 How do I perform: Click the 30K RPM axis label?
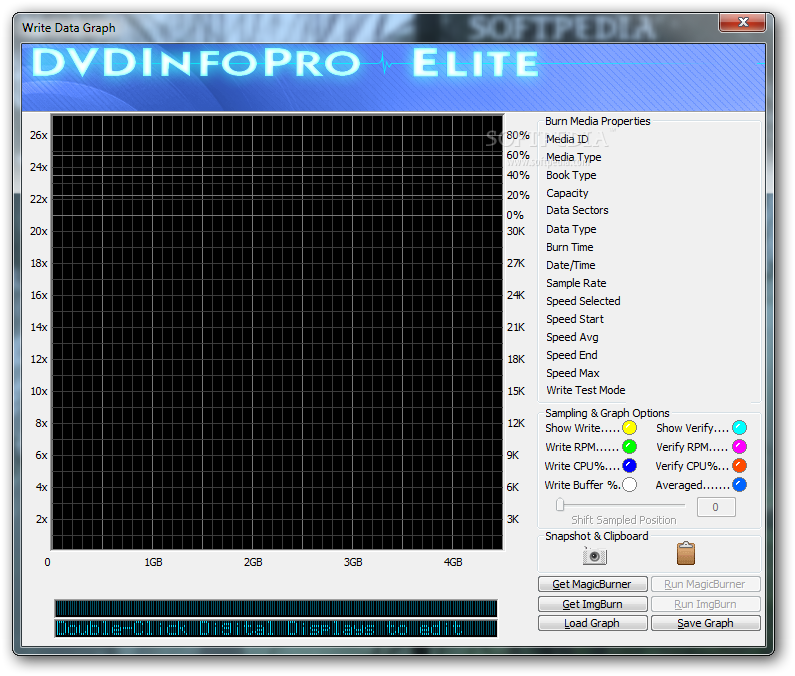pyautogui.click(x=516, y=231)
